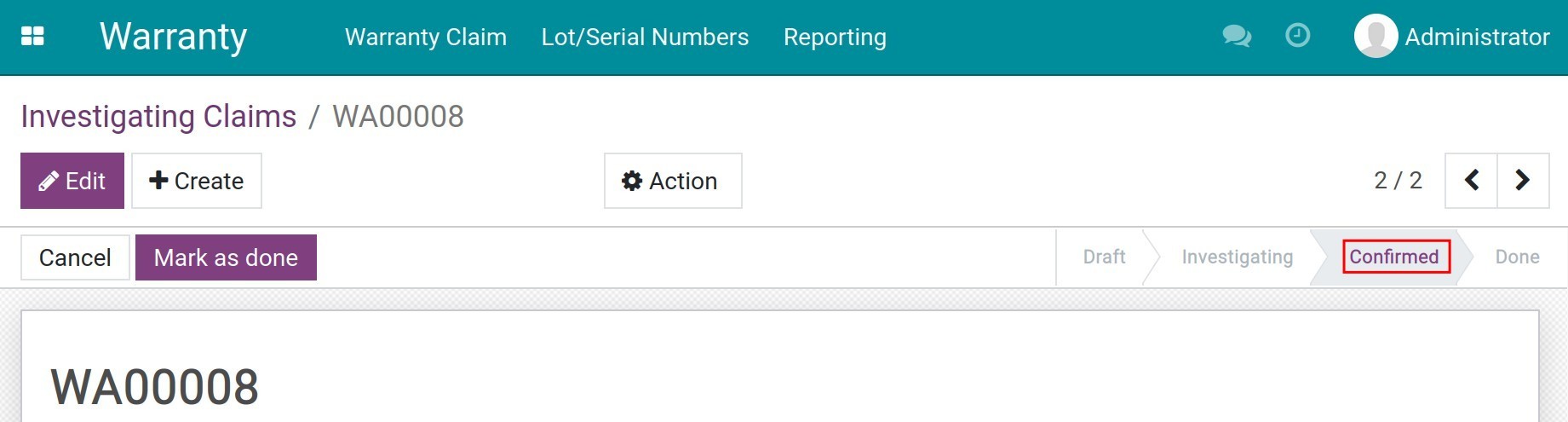1568x422 pixels.
Task: Open the Lot/Serial Numbers menu
Action: click(645, 37)
